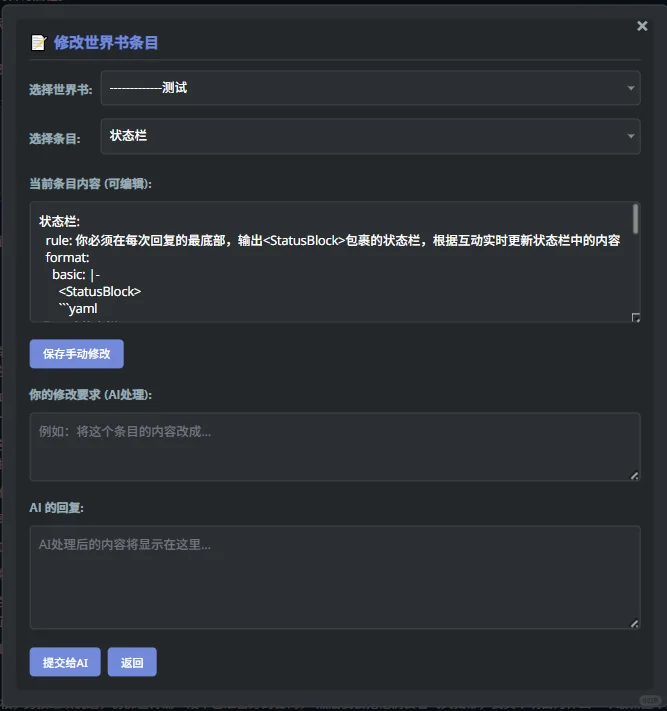Image resolution: width=667 pixels, height=711 pixels.
Task: Click the resize handle of the entry content textarea
Action: [x=636, y=317]
